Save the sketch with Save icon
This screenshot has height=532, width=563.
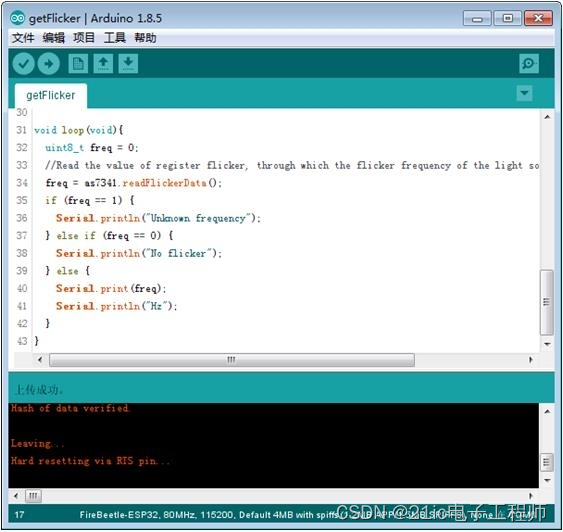coord(128,64)
